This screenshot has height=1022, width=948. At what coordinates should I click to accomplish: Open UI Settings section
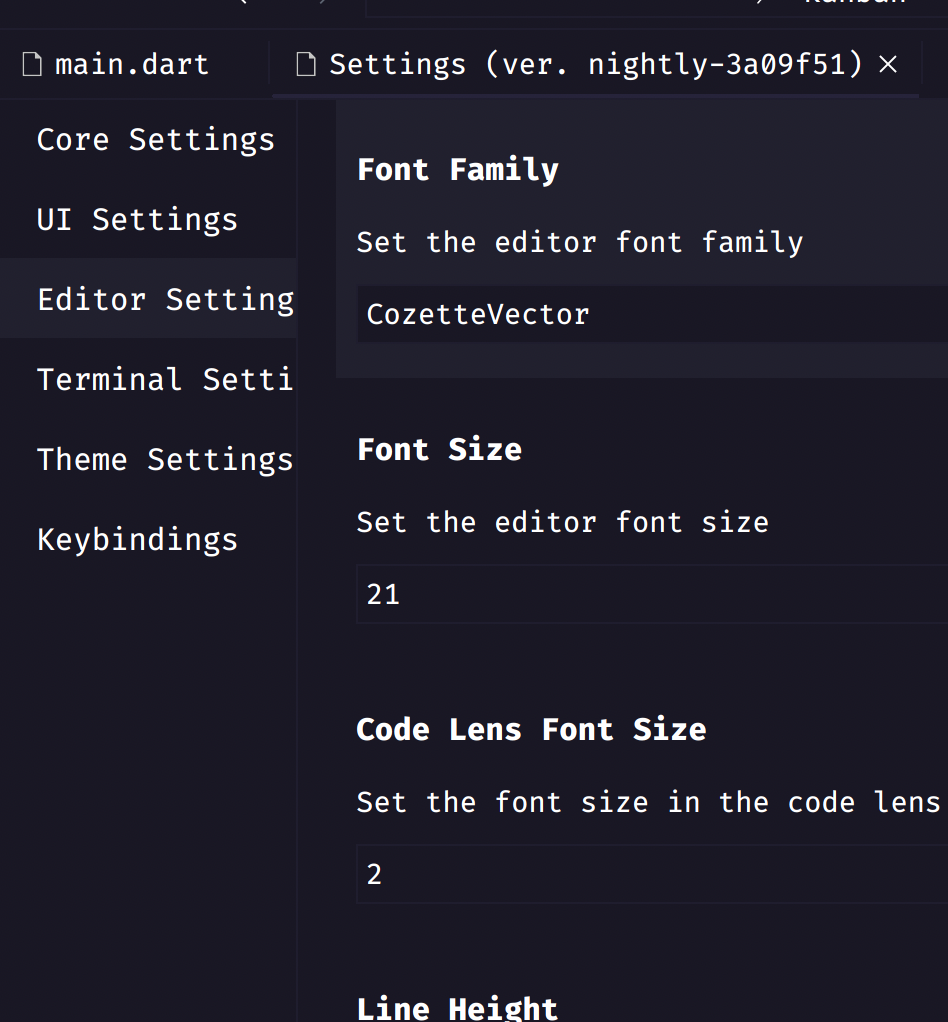(x=137, y=219)
